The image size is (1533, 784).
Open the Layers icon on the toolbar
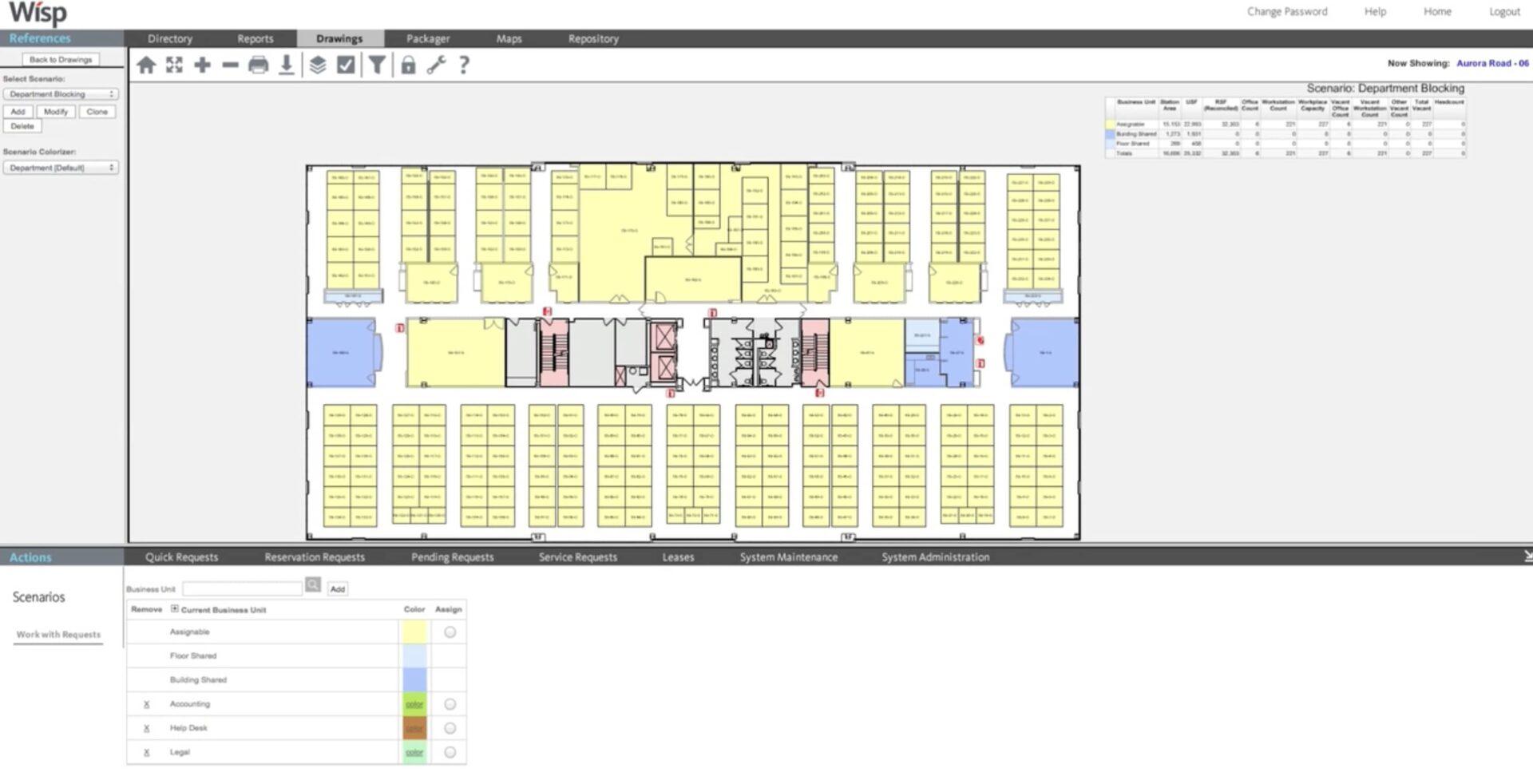pyautogui.click(x=319, y=65)
